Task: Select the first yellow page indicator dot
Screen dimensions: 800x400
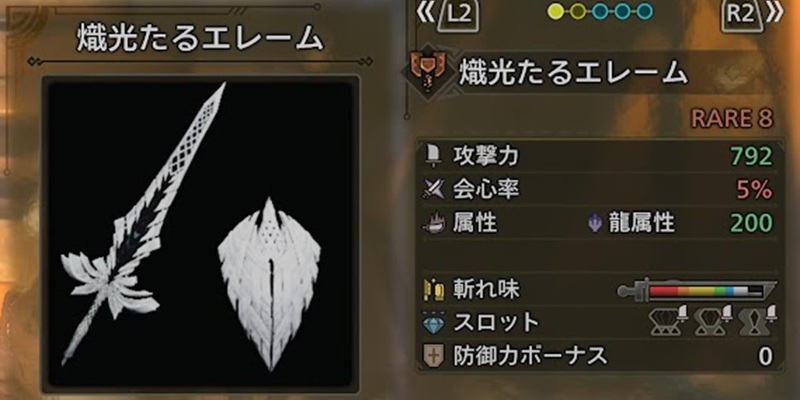Action: pos(556,11)
